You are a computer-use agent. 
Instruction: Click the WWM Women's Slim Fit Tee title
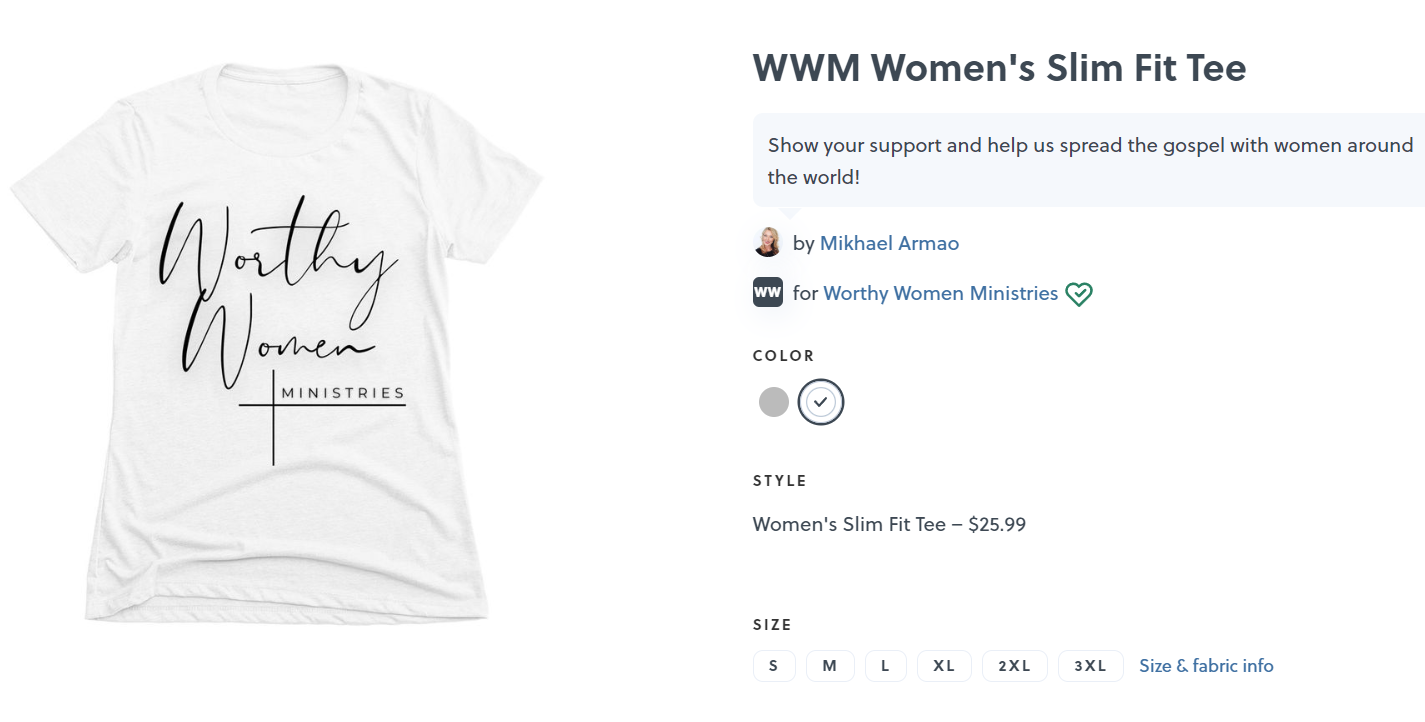pyautogui.click(x=999, y=68)
